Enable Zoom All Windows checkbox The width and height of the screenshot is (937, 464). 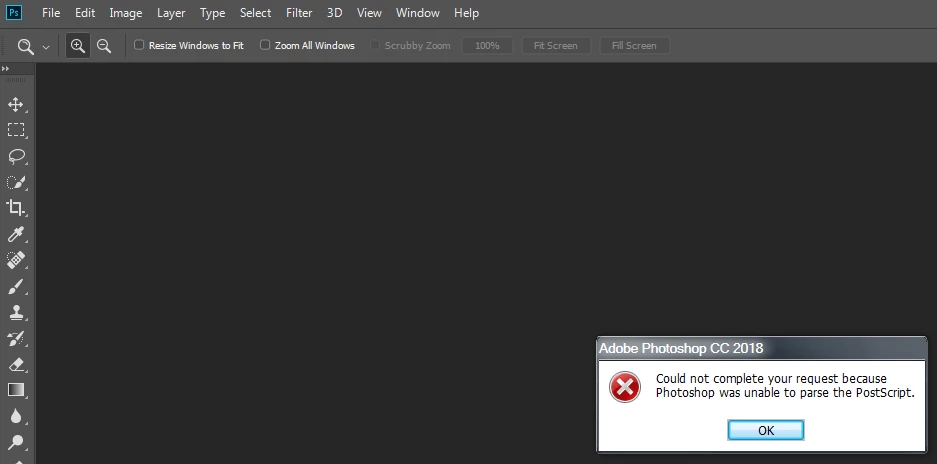click(x=265, y=45)
